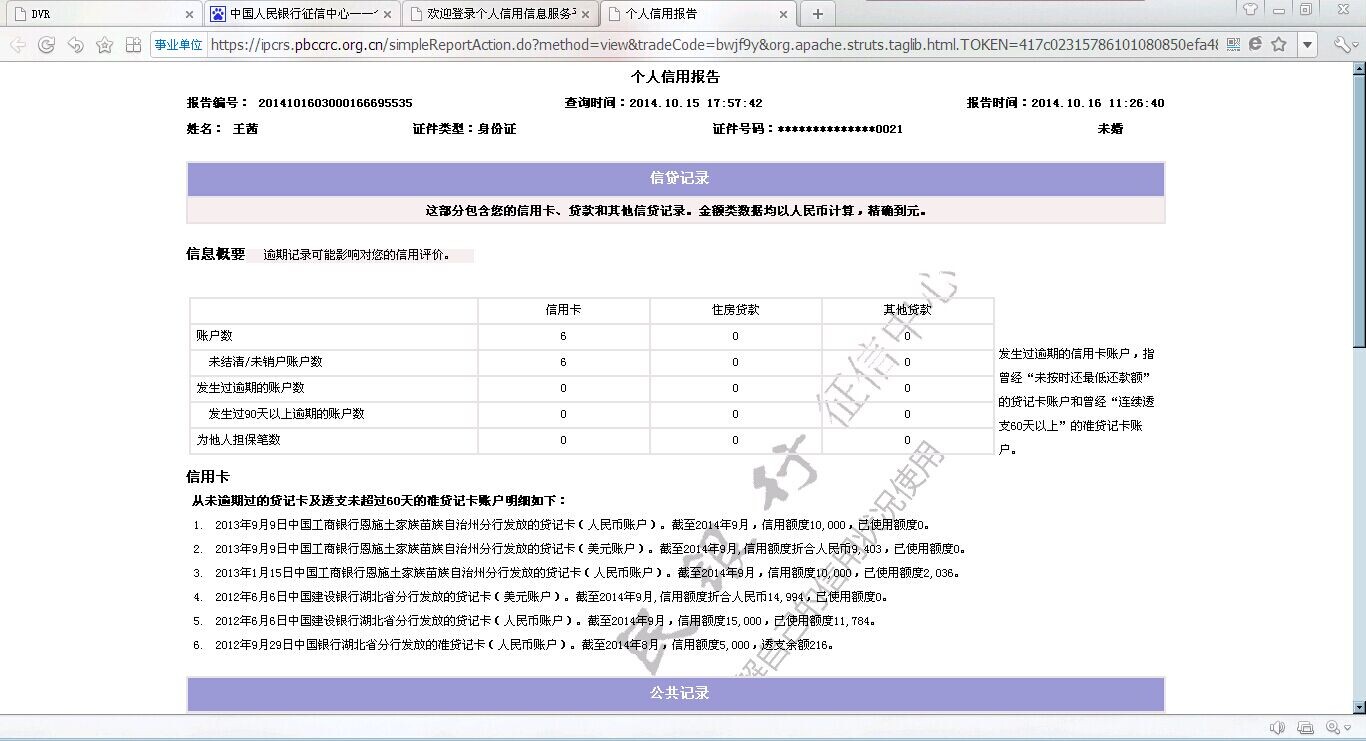Toggle sound with the status bar speaker icon
The height and width of the screenshot is (741, 1366).
coord(1277,727)
